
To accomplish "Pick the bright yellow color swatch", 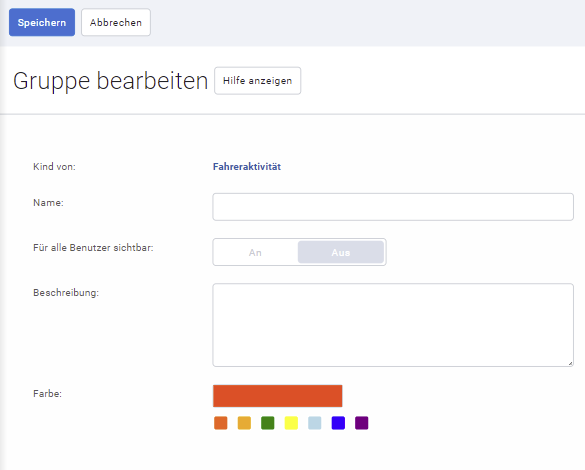I will 291,423.
